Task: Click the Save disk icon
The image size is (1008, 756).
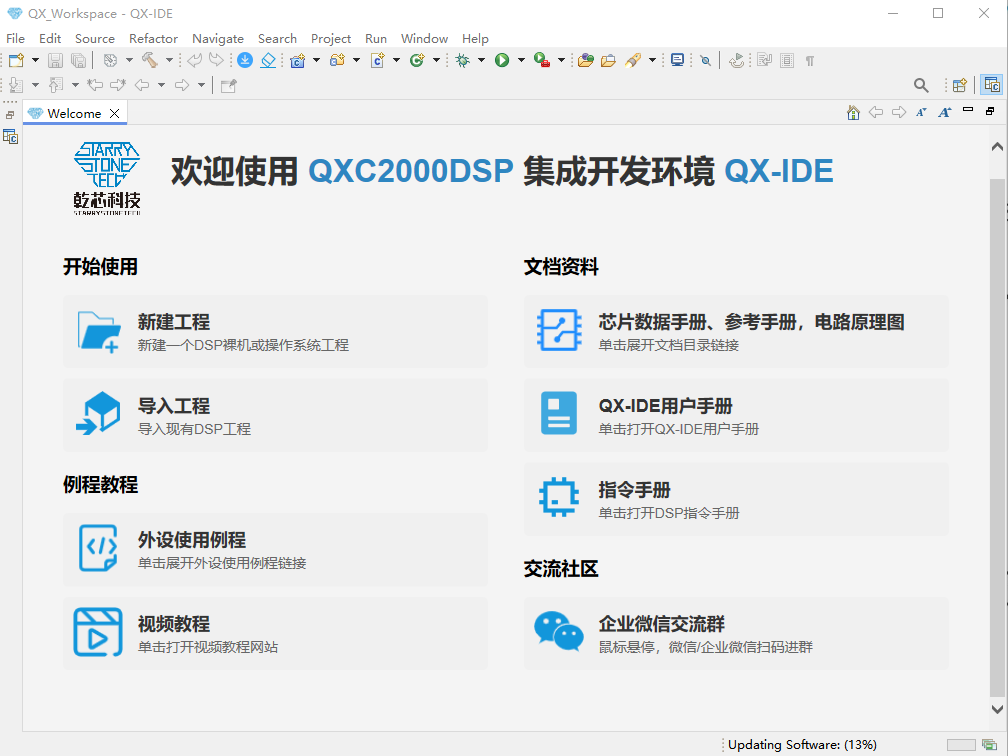Action: pyautogui.click(x=55, y=60)
